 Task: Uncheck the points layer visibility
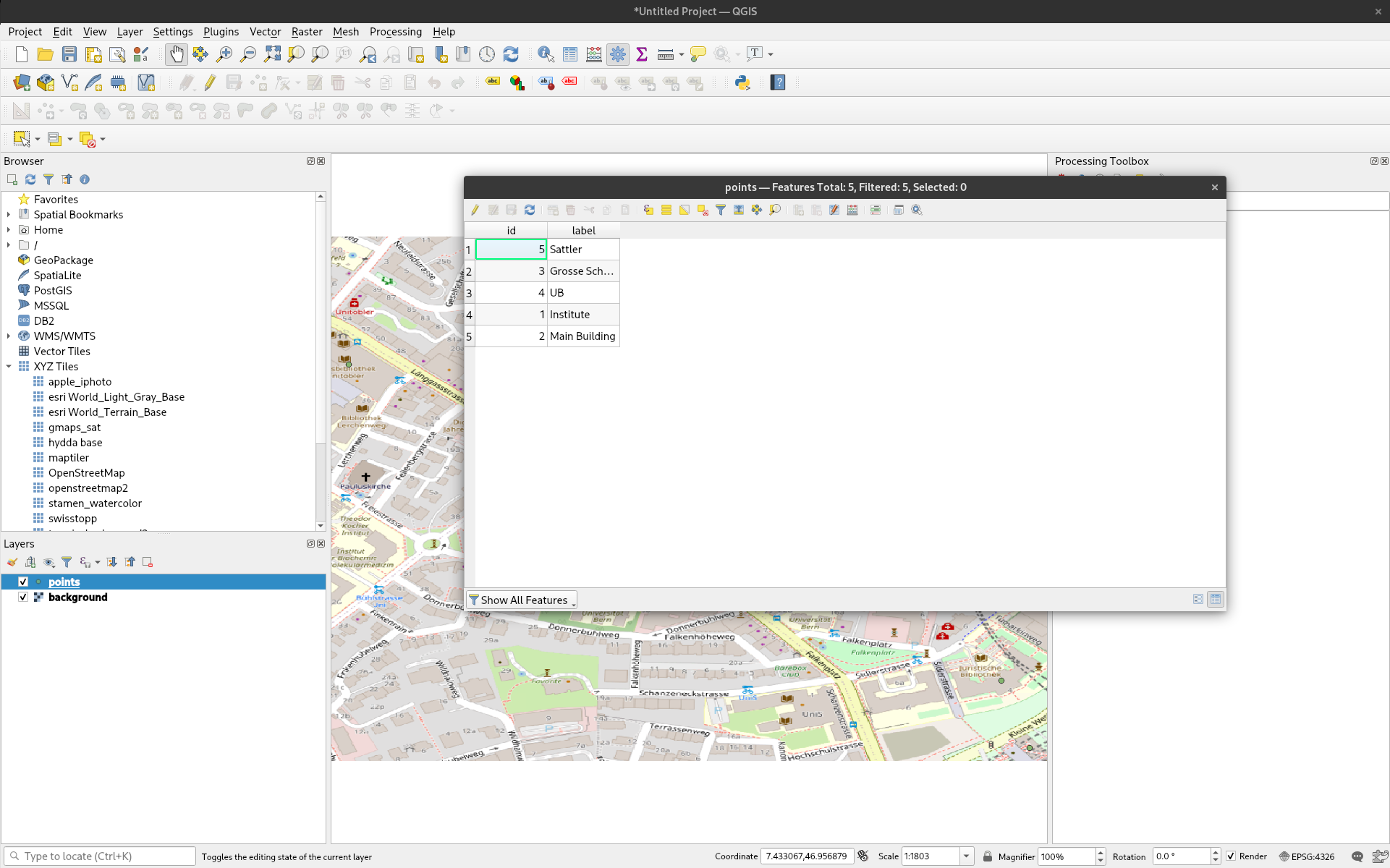[x=23, y=582]
